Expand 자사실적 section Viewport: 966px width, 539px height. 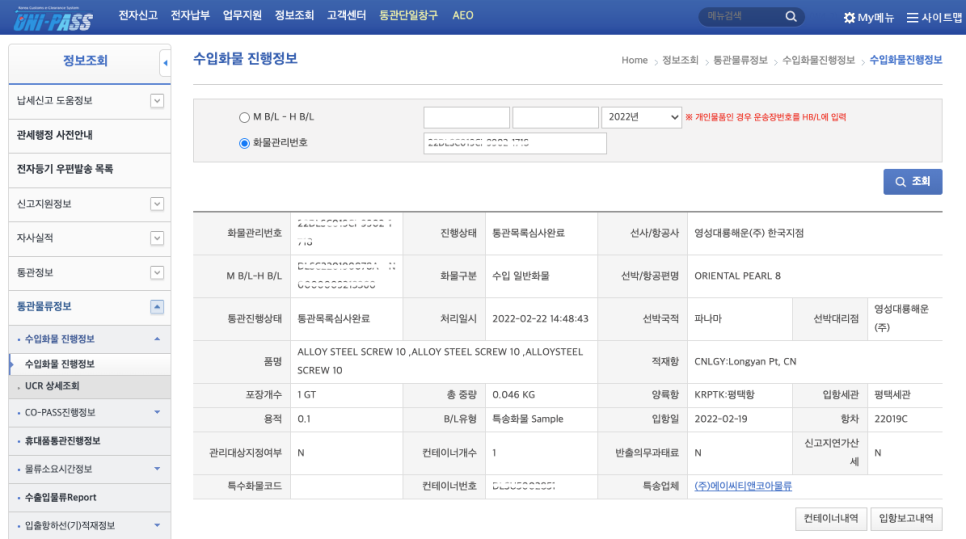[157, 238]
